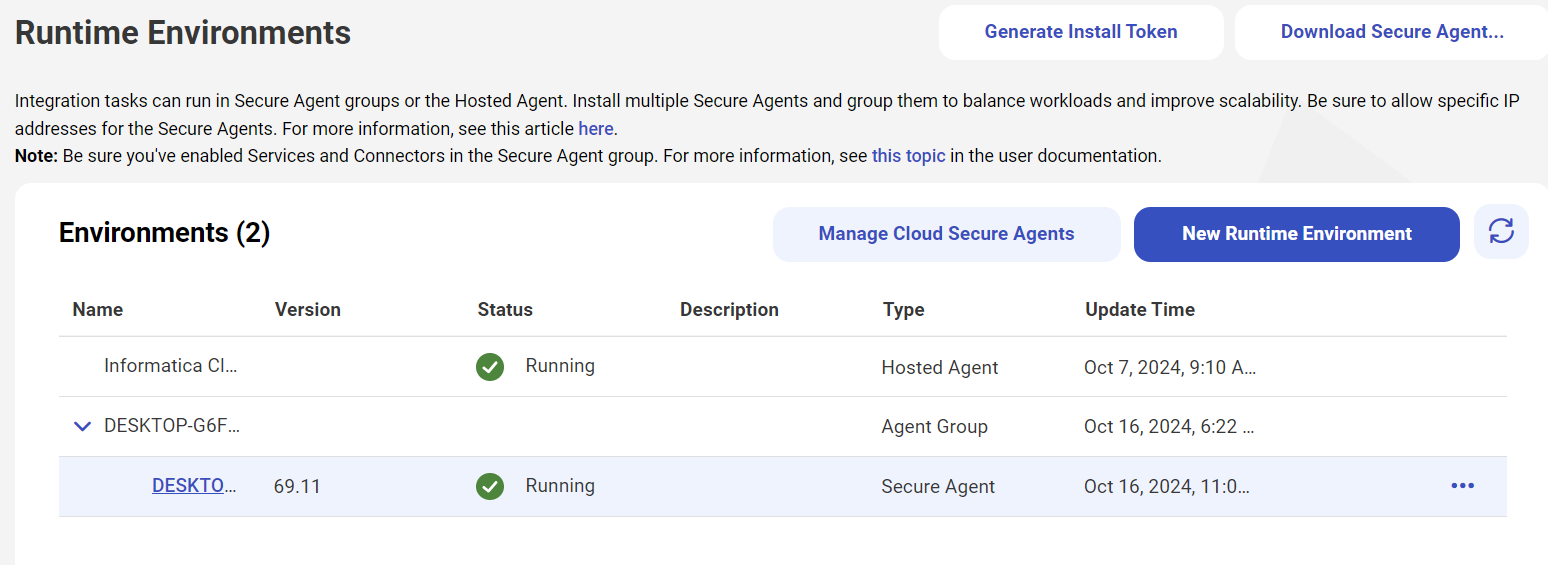The height and width of the screenshot is (565, 1548).
Task: Open actions menu for Secure Agent row
Action: [1462, 486]
